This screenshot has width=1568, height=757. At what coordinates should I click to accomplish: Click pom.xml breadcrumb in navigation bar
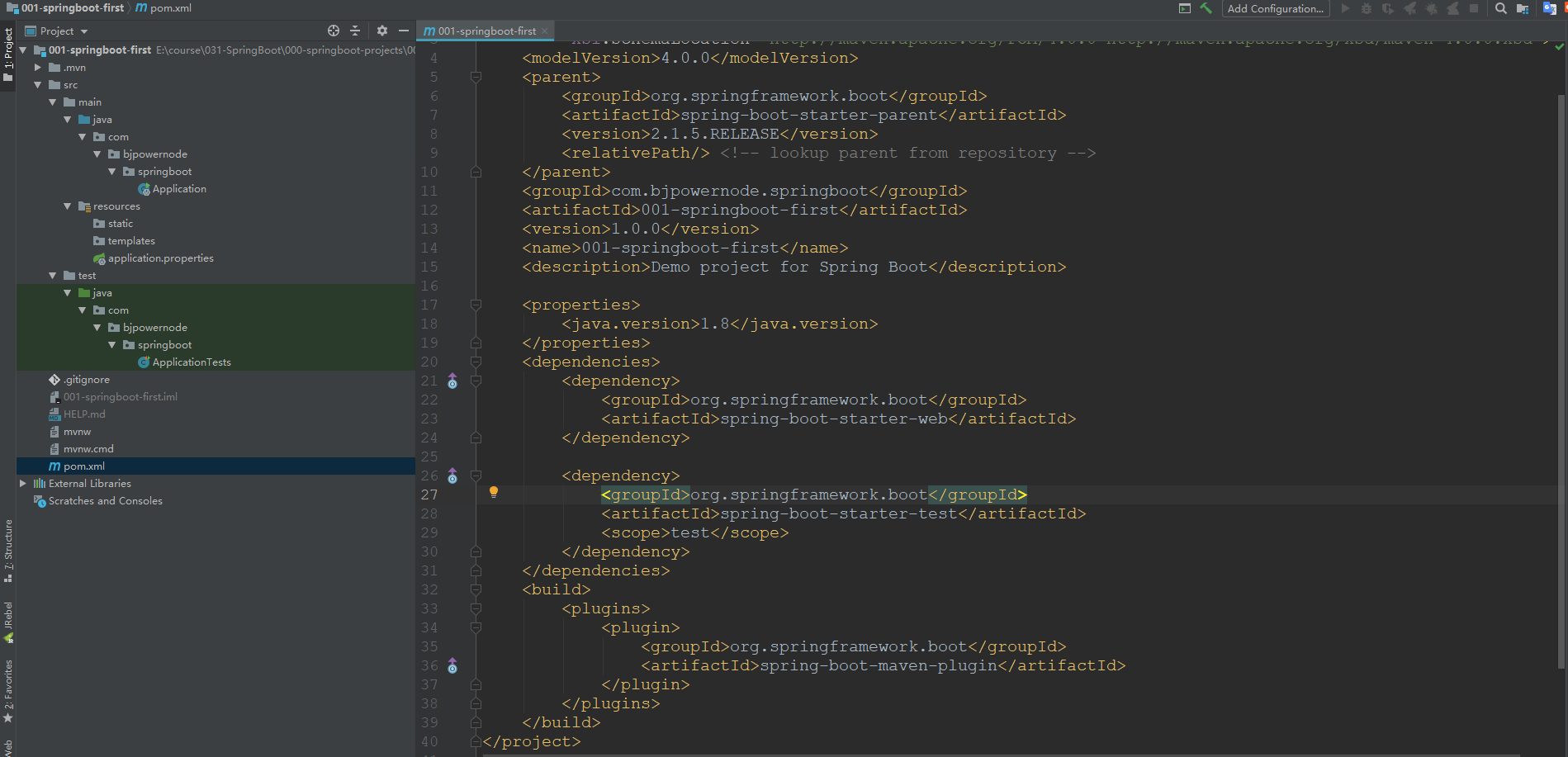tap(163, 8)
